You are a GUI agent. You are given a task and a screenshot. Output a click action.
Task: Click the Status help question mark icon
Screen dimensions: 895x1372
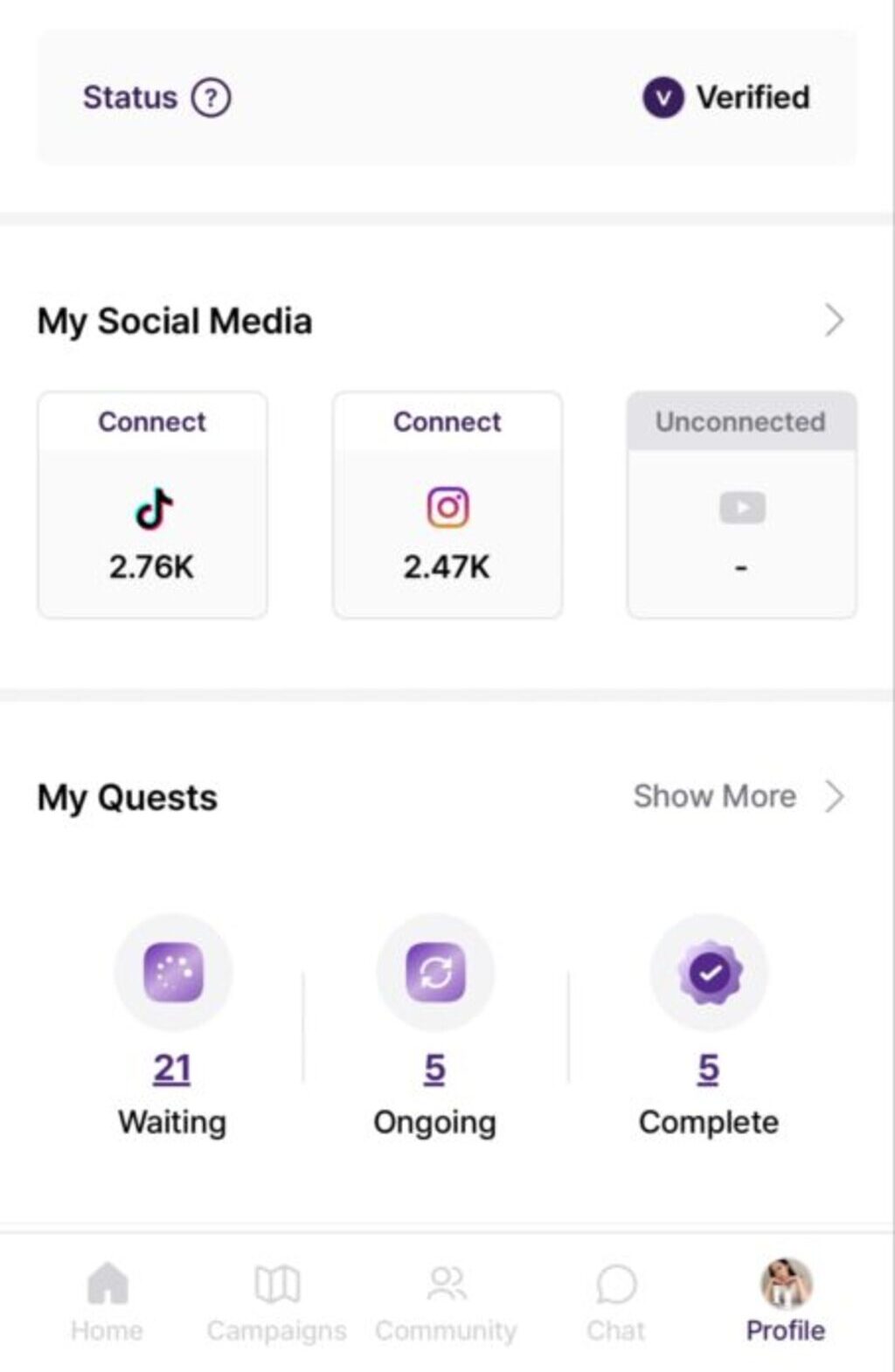[x=211, y=98]
